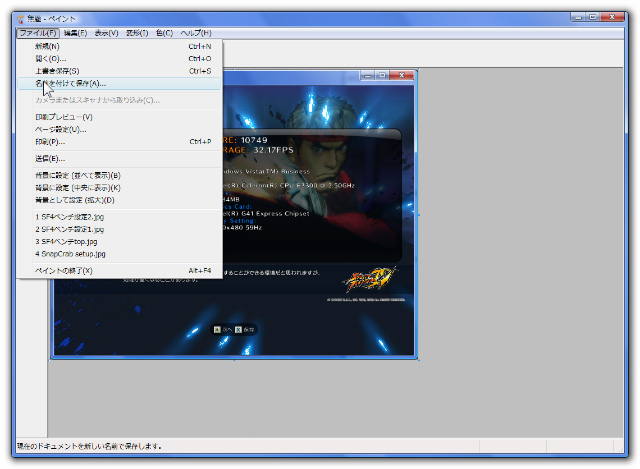Select ペイントの終了(X) to exit Paint

(x=119, y=271)
